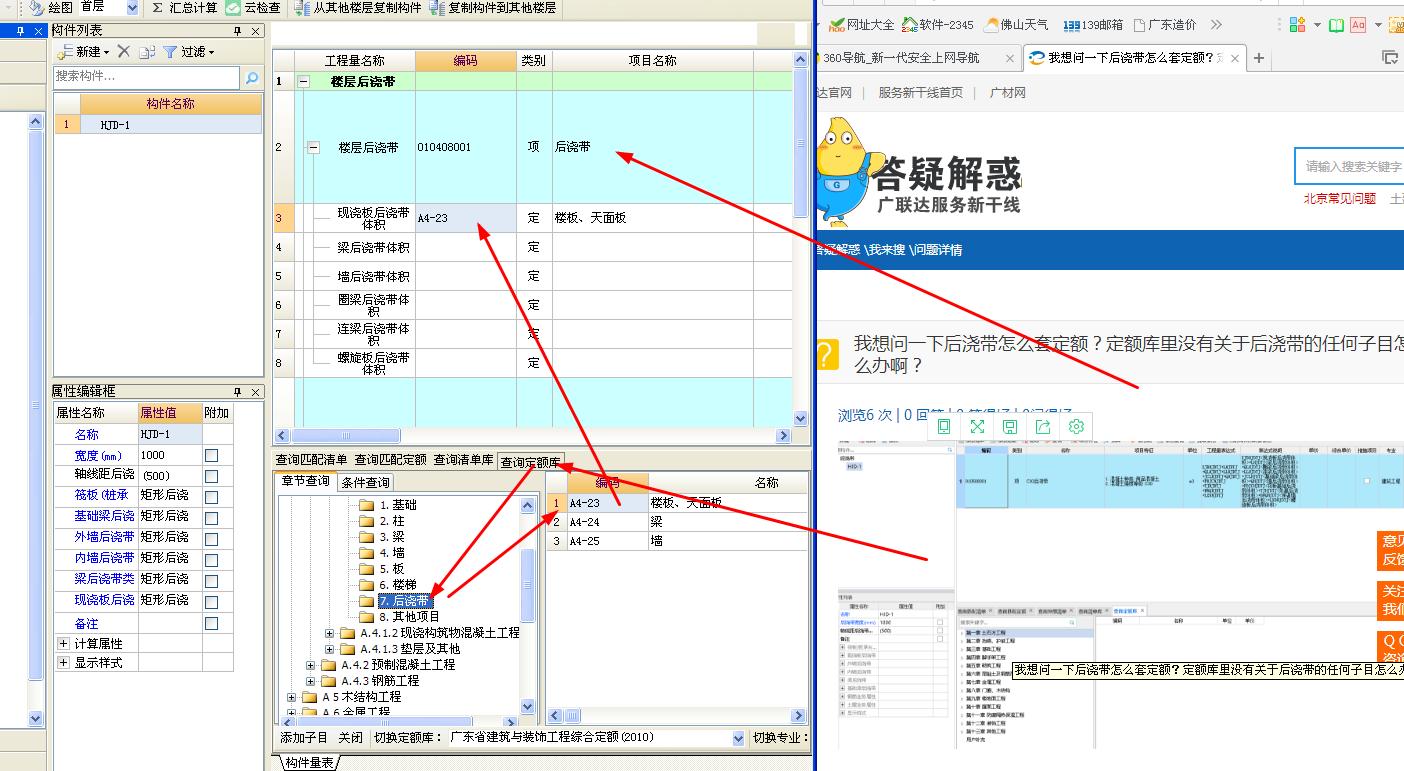Click the green reading-mode book icon
1404x771 pixels.
pyautogui.click(x=1336, y=24)
